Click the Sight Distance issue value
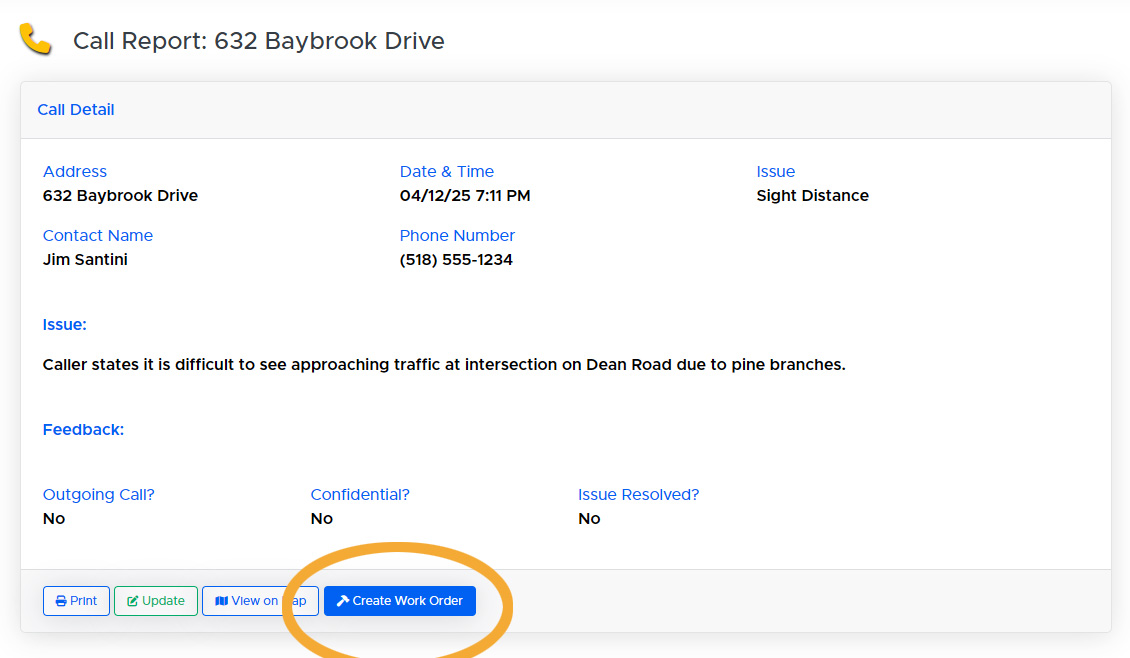This screenshot has height=658, width=1130. [x=812, y=196]
